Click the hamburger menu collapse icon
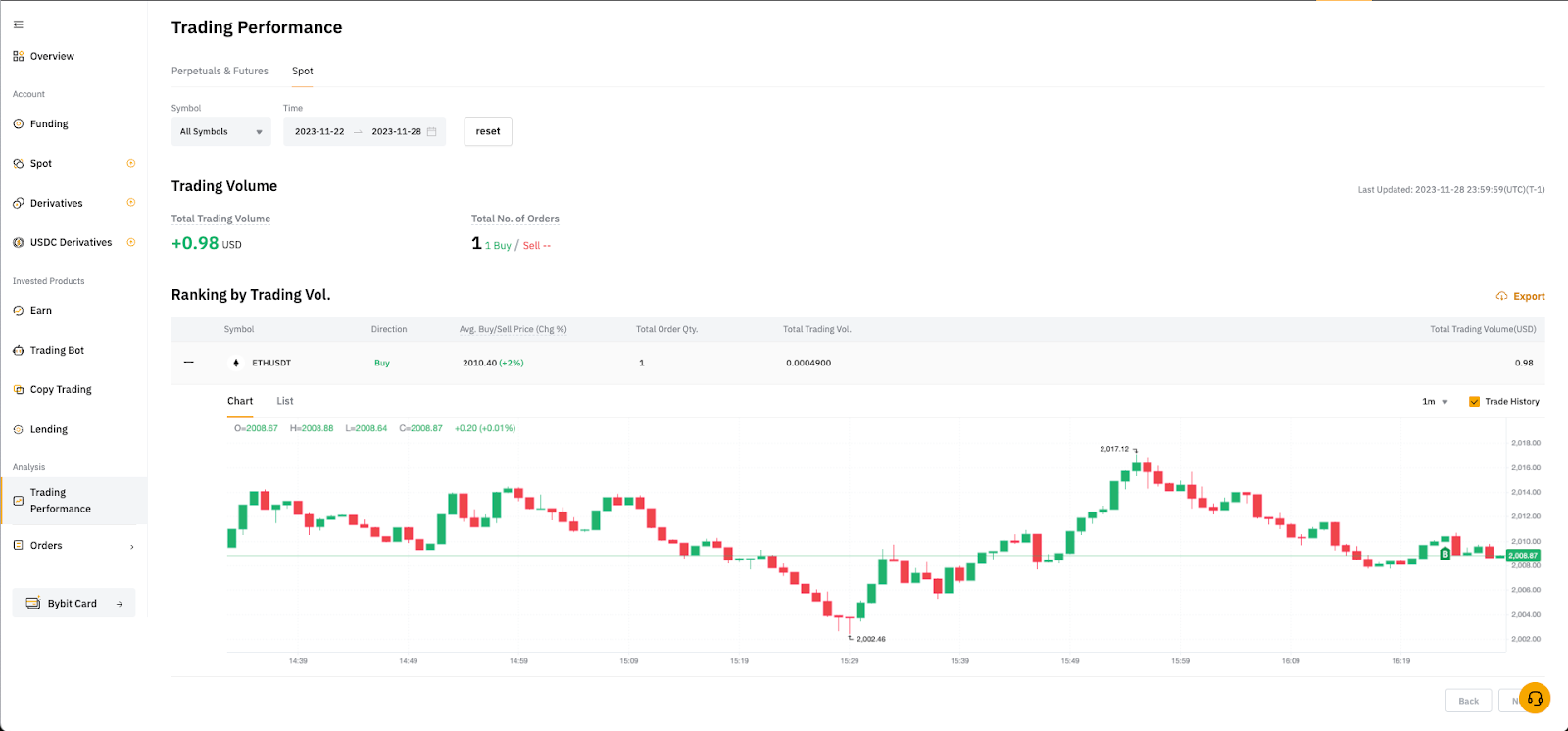Image resolution: width=1568 pixels, height=731 pixels. 18,24
